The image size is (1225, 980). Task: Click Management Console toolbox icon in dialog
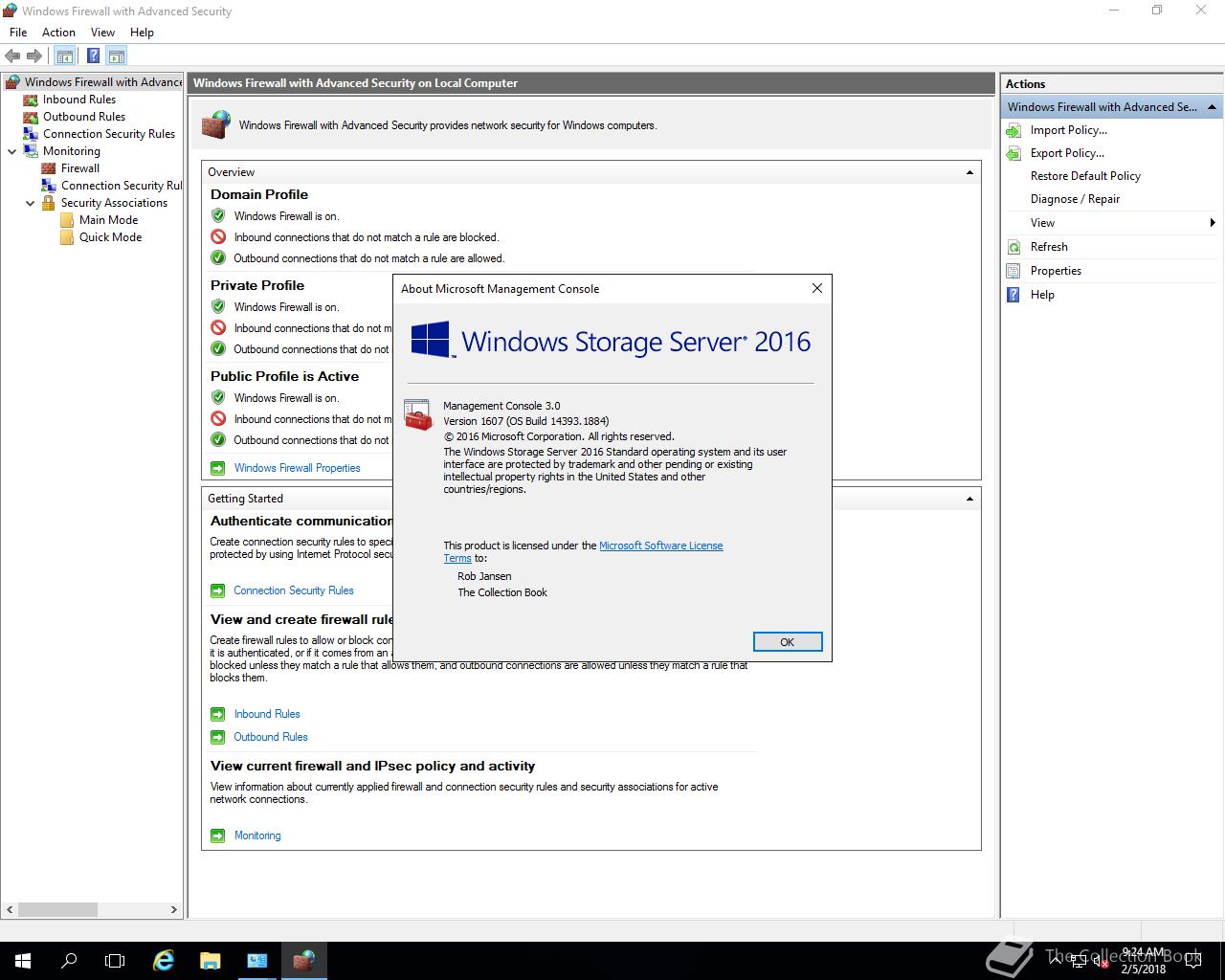(x=418, y=415)
